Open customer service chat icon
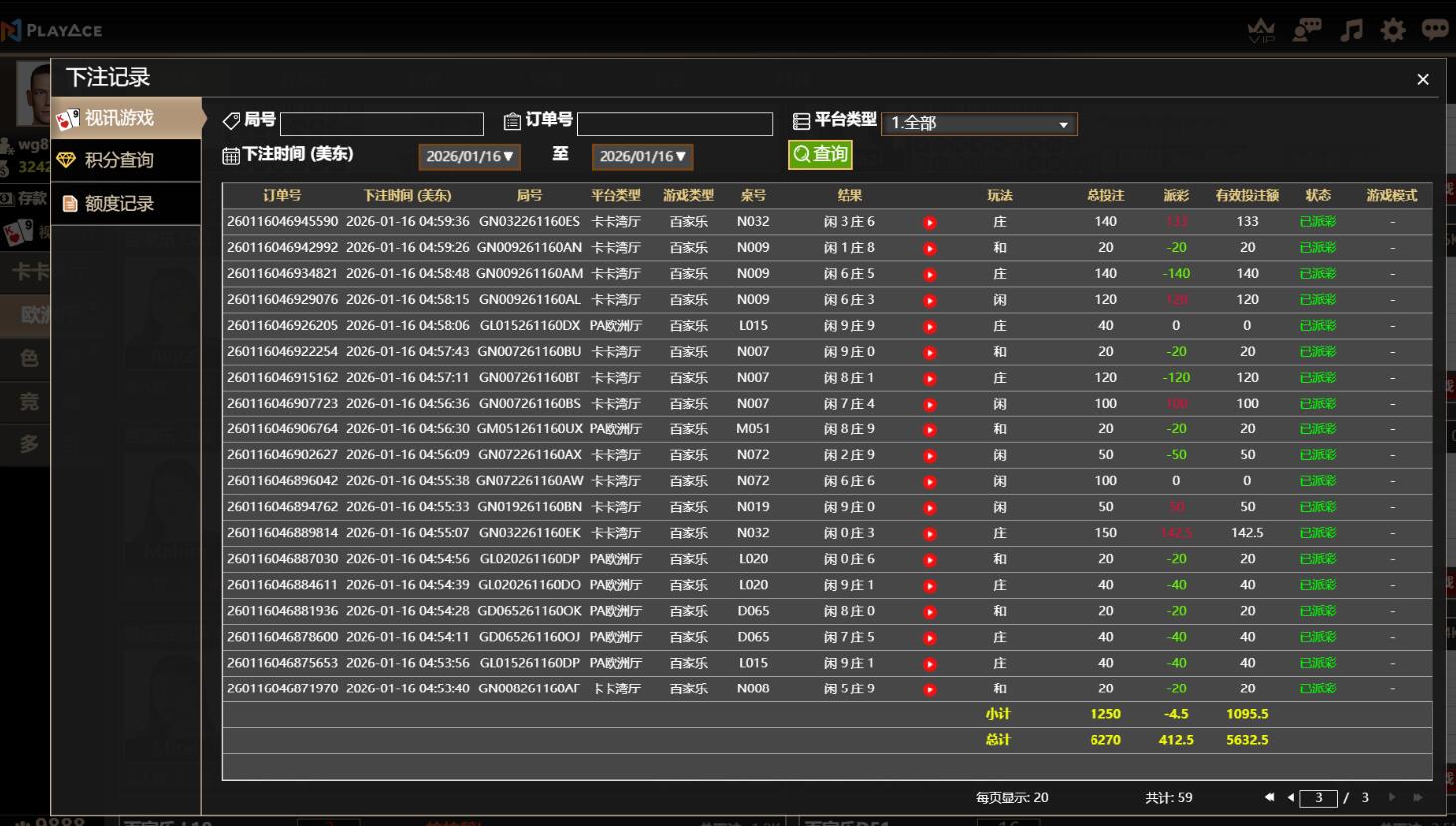The image size is (1456, 826). 1306,30
